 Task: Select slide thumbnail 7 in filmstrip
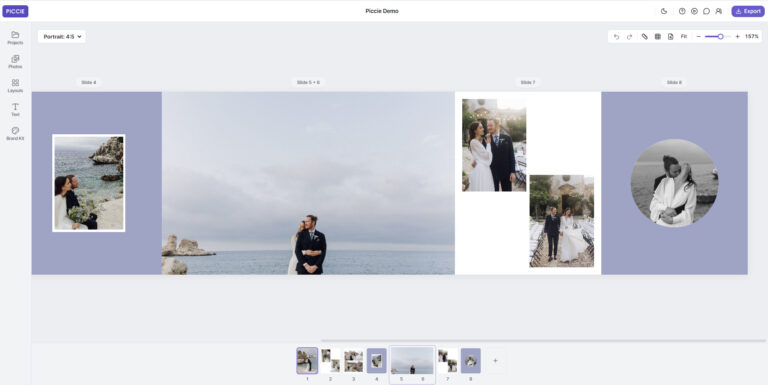[447, 361]
